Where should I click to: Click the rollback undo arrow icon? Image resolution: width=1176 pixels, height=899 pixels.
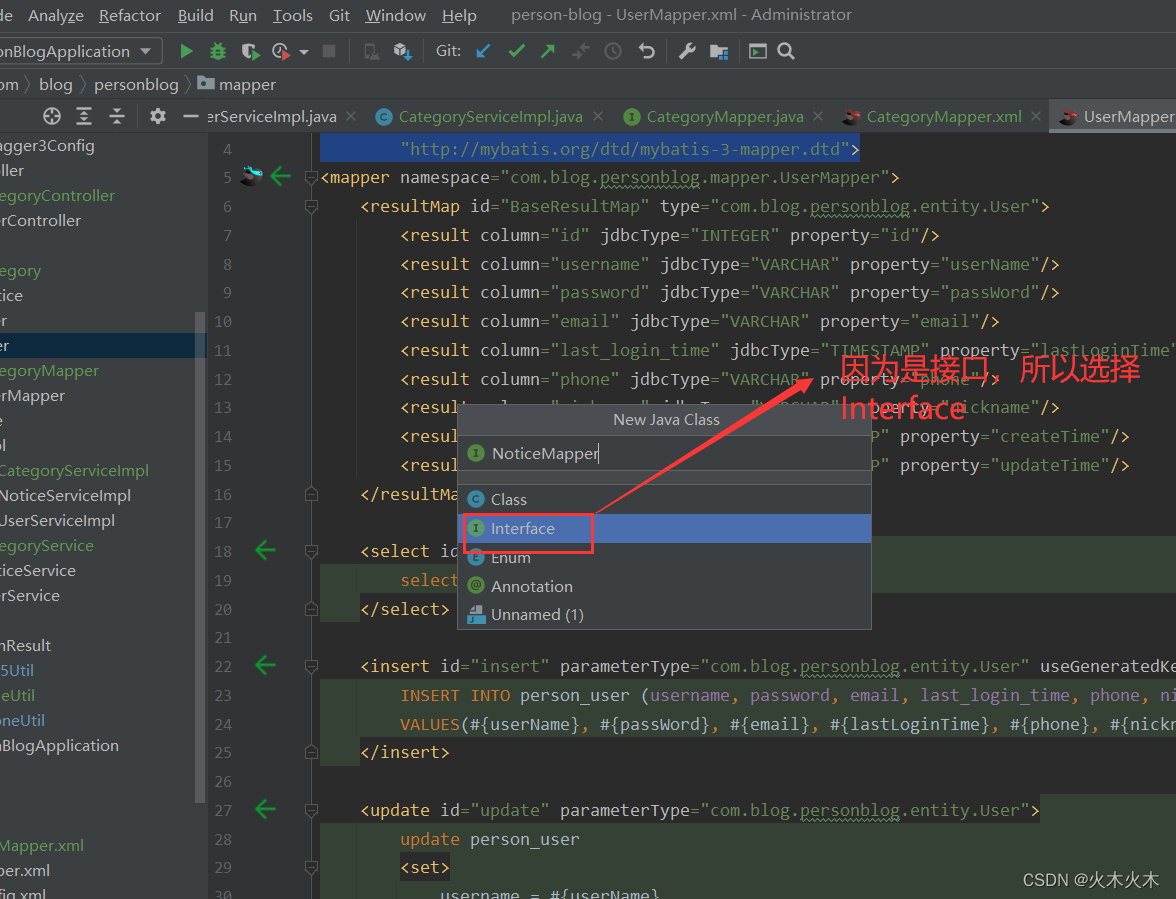pyautogui.click(x=646, y=51)
